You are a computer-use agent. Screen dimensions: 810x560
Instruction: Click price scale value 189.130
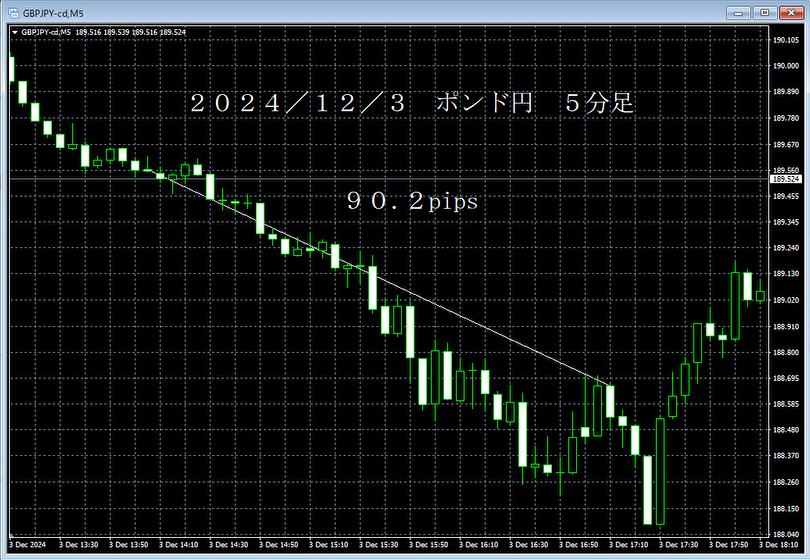tap(786, 273)
